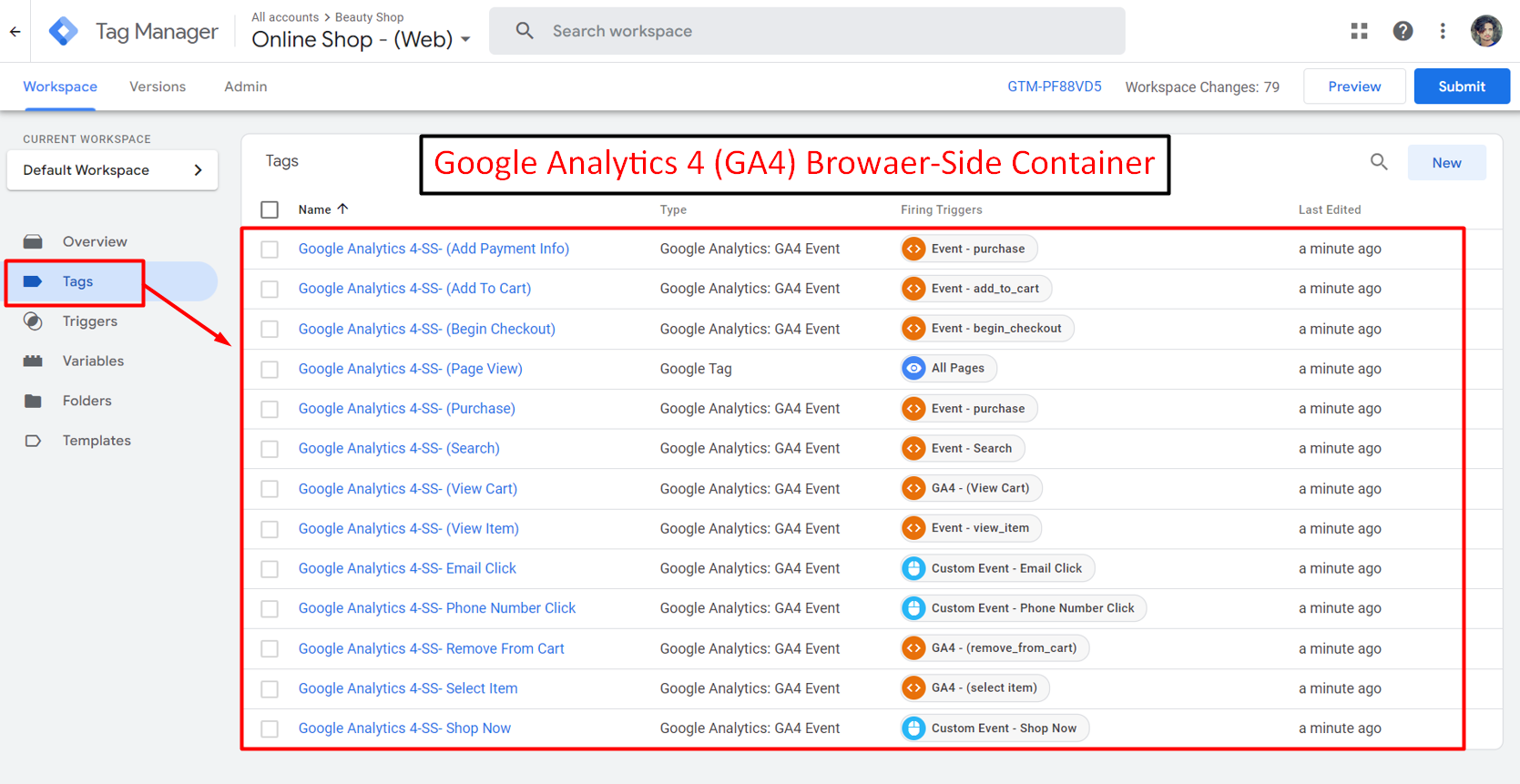
Task: Focus the Search workspace field
Action: click(806, 31)
